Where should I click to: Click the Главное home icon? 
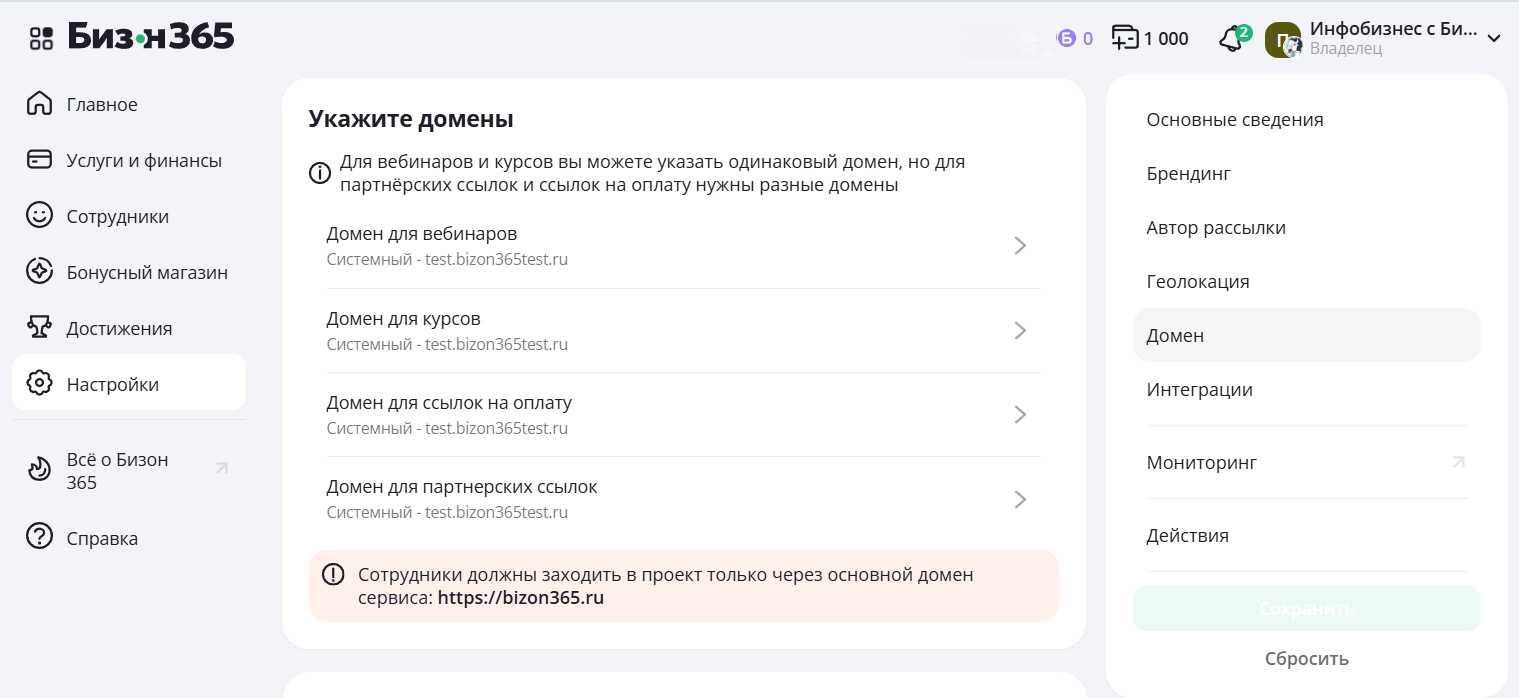click(39, 104)
